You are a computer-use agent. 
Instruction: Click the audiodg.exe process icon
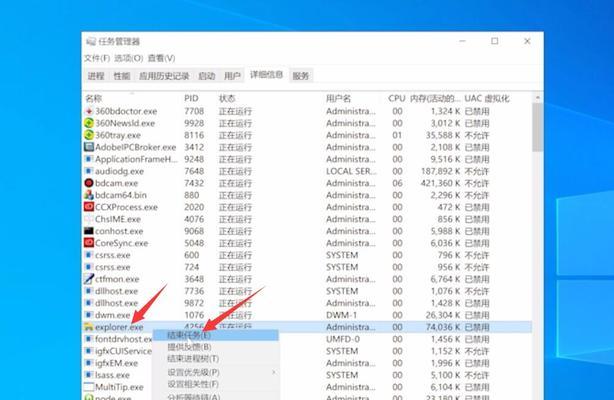tap(89, 171)
